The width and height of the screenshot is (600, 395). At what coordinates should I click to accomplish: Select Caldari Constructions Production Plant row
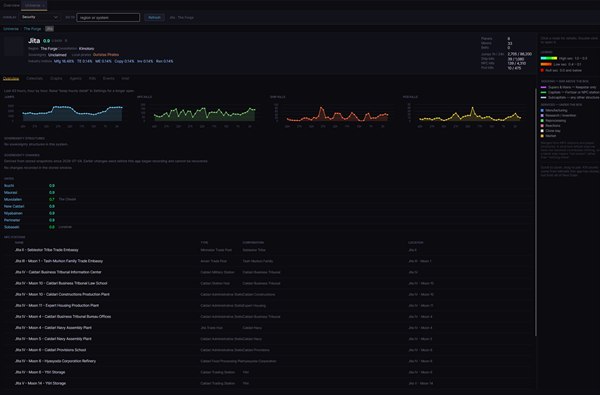click(x=268, y=294)
